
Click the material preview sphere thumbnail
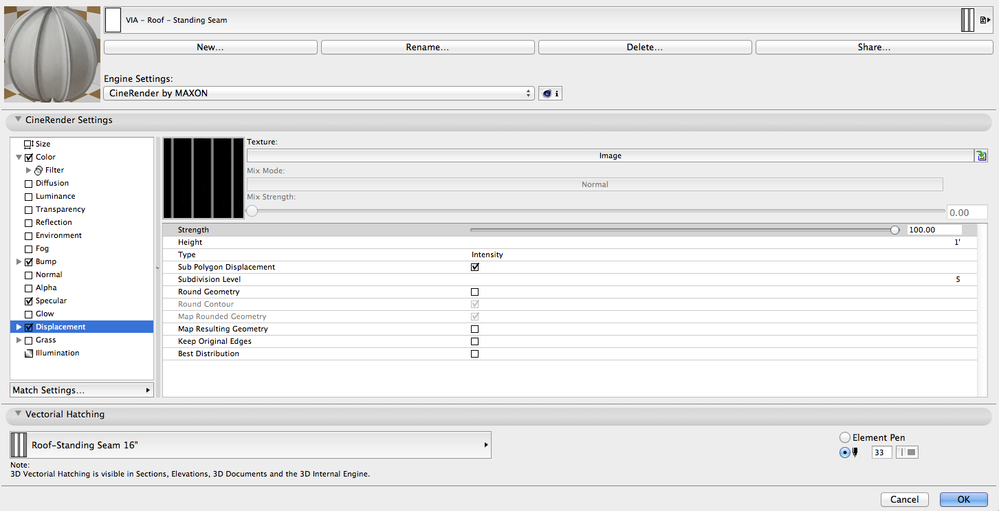[52, 54]
